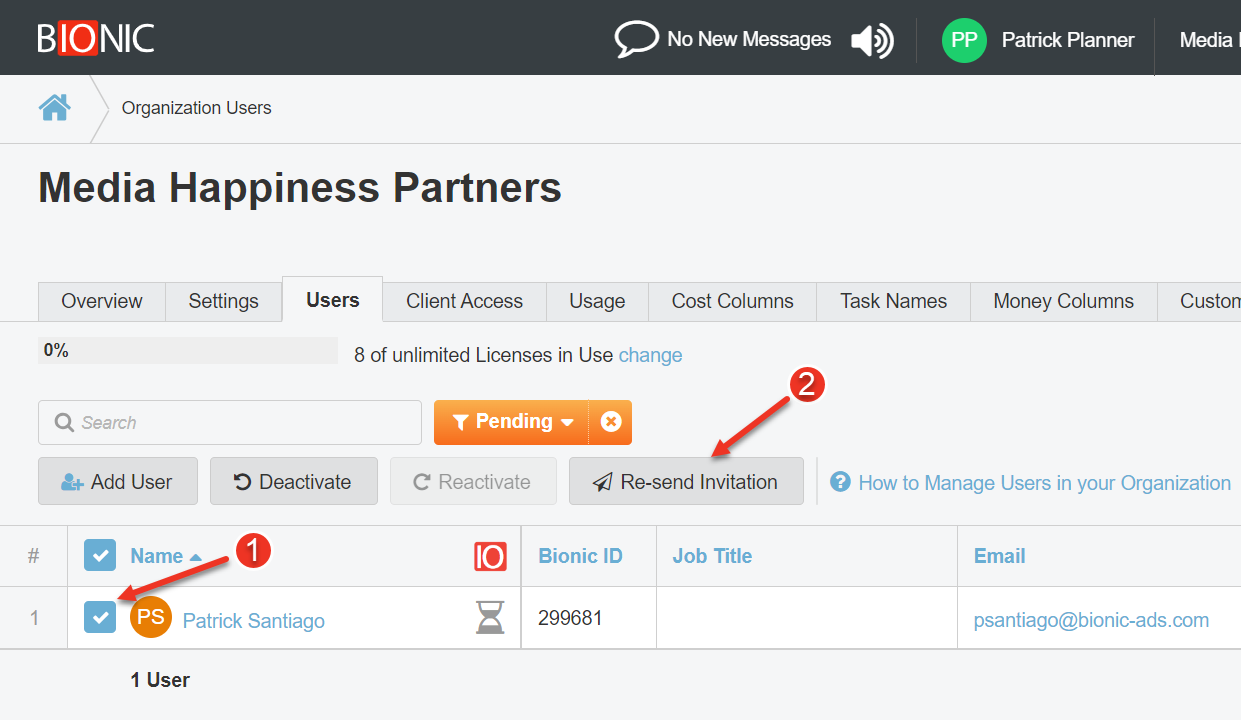Toggle Name column sort order
Image resolution: width=1241 pixels, height=720 pixels.
point(157,556)
